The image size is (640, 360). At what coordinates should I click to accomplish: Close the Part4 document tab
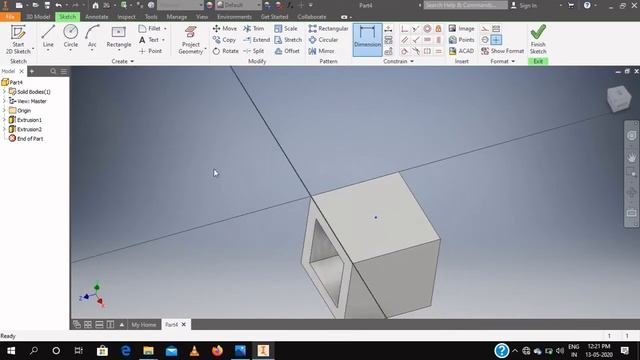[x=184, y=324]
